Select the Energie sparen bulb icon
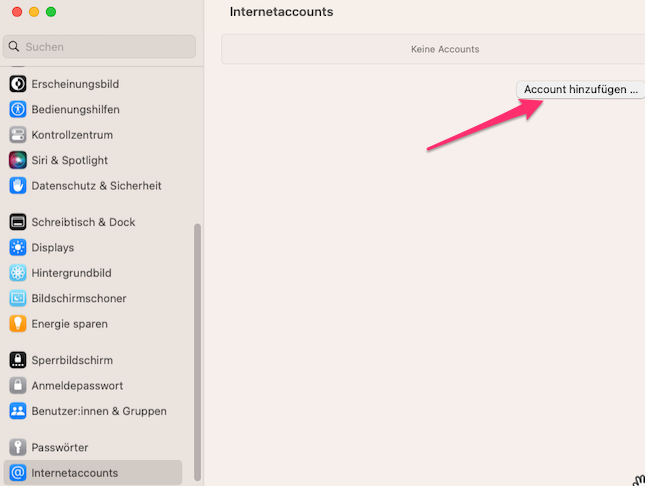Image resolution: width=645 pixels, height=486 pixels. (x=17, y=324)
